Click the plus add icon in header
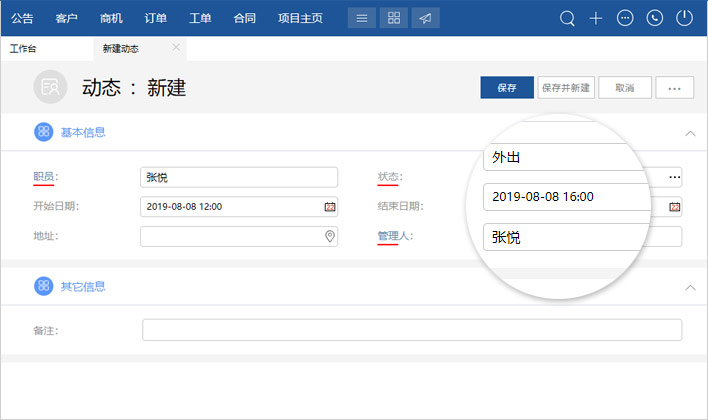The image size is (708, 420). [596, 18]
